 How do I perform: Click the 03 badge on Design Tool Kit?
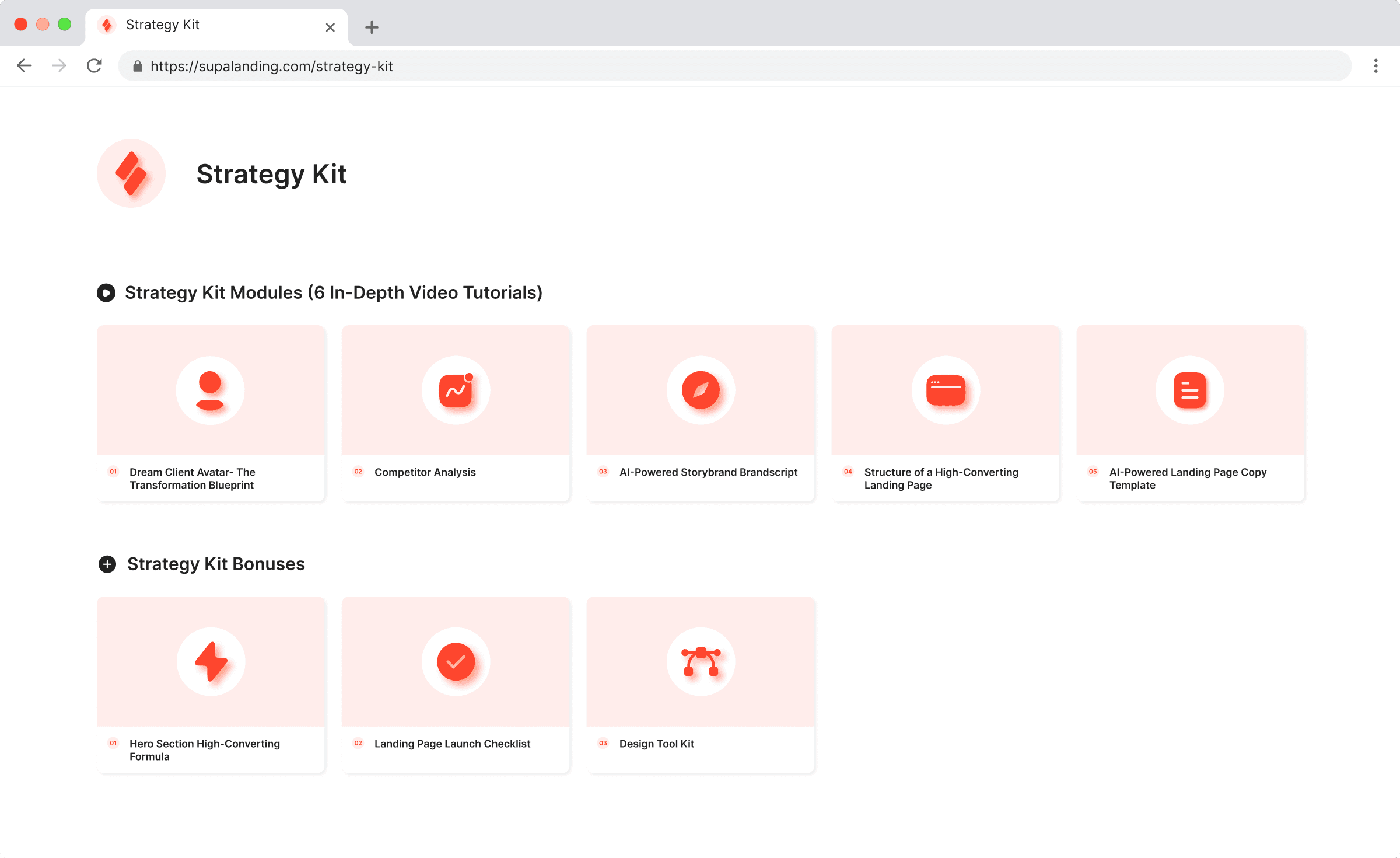(x=603, y=743)
